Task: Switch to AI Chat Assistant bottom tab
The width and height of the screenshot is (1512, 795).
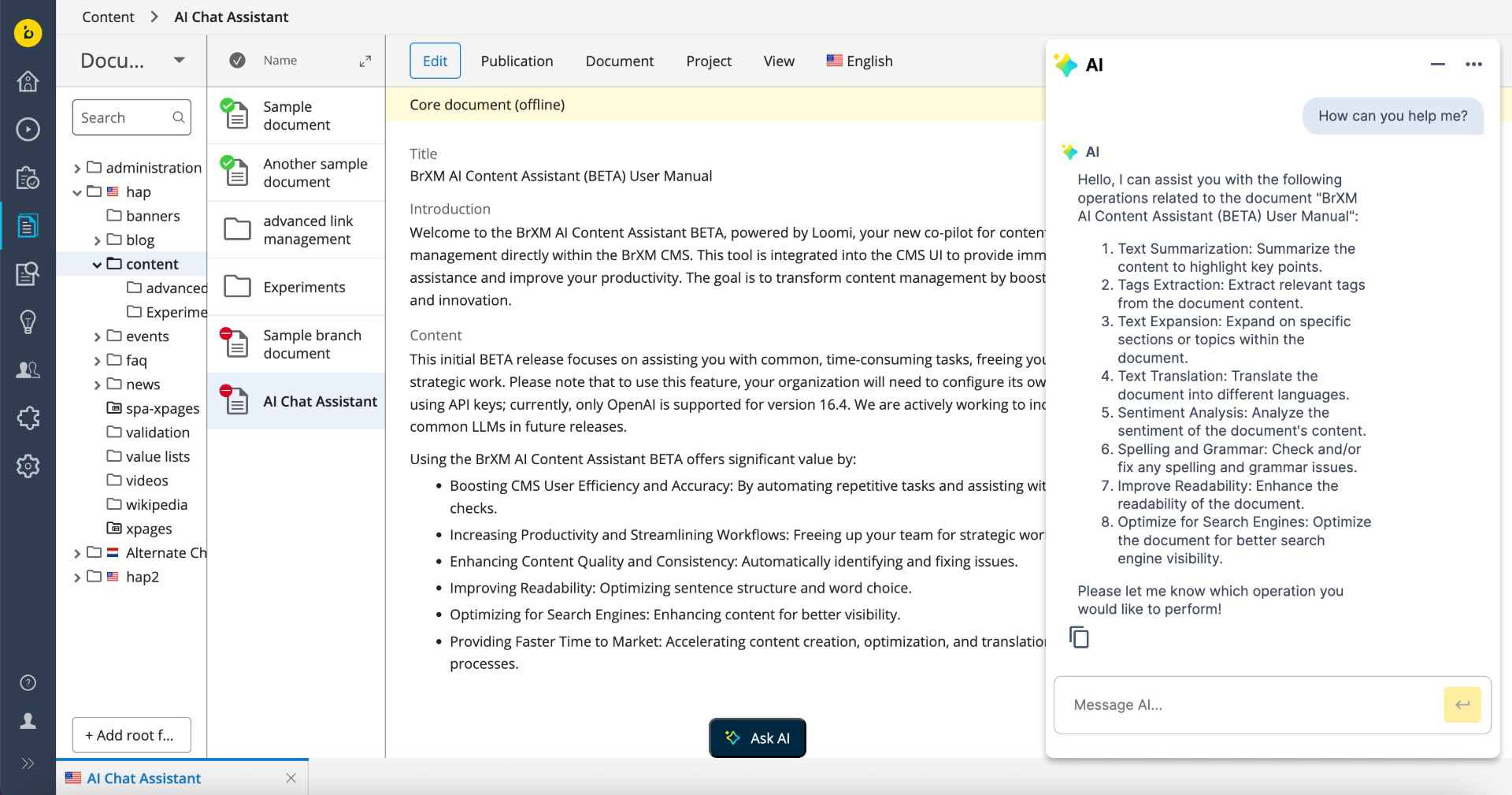Action: coord(143,778)
